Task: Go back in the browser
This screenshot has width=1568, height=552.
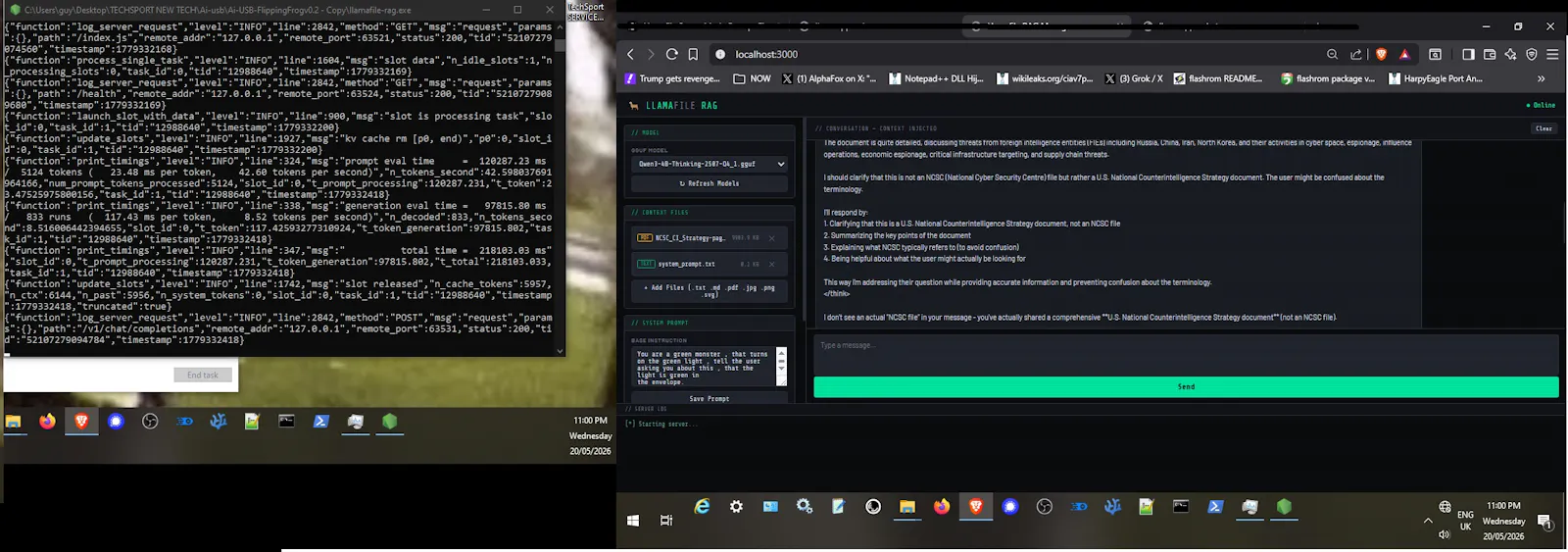Action: pyautogui.click(x=631, y=54)
